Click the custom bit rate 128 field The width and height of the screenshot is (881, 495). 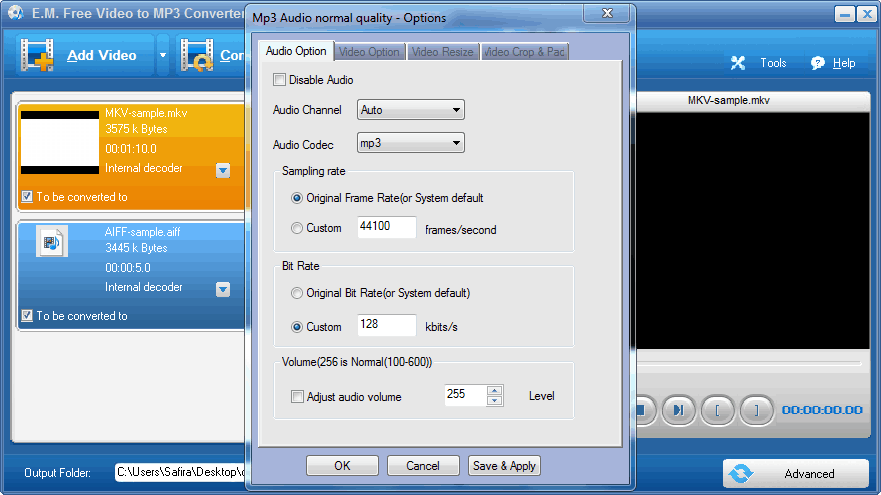pyautogui.click(x=387, y=325)
